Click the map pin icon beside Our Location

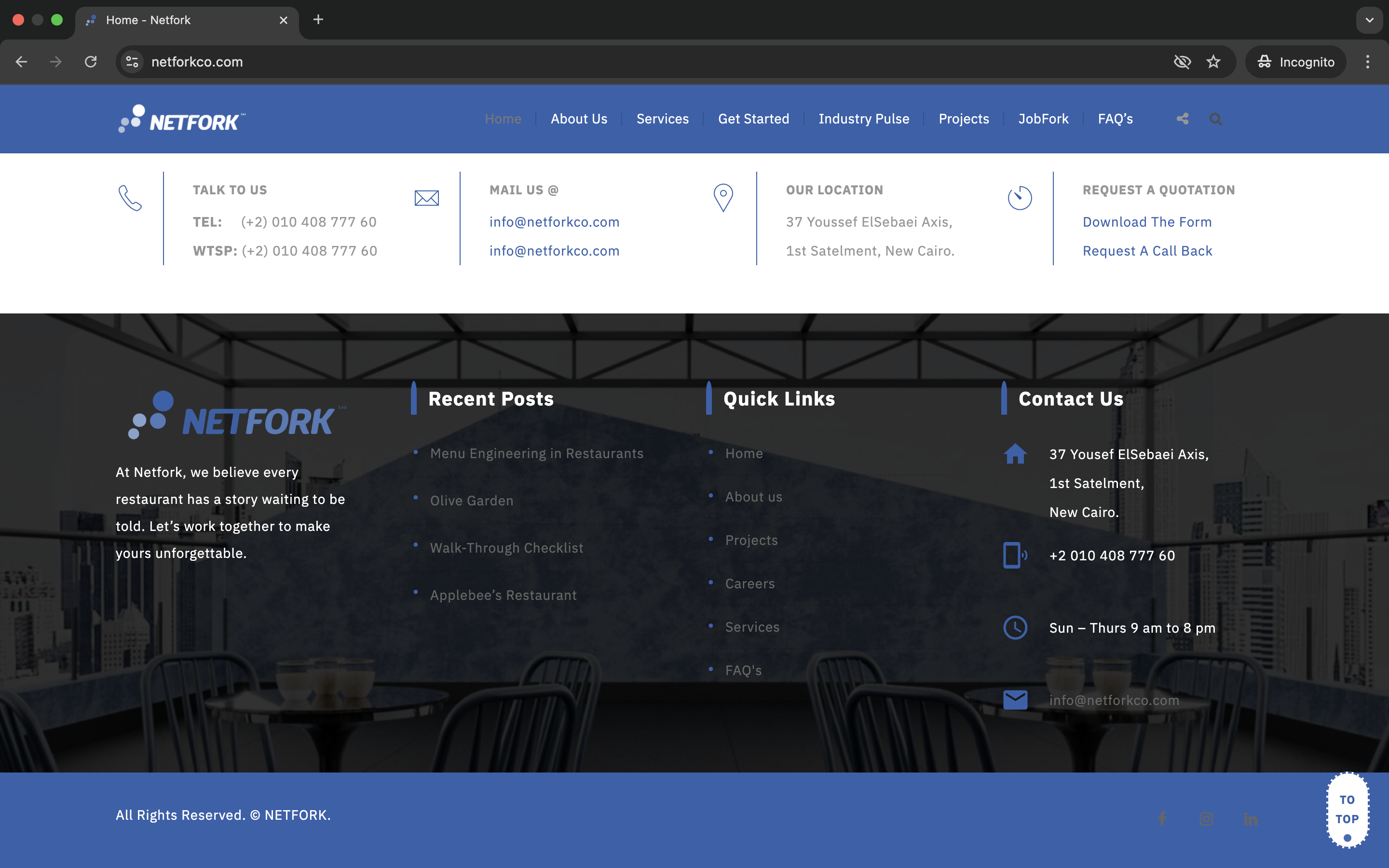[723, 198]
